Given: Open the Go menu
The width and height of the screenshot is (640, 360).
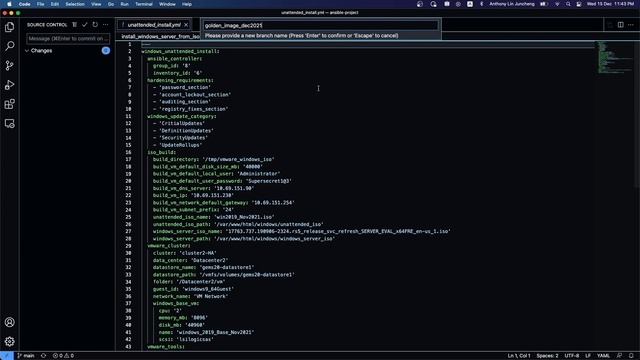Looking at the screenshot, I should click(111, 4).
